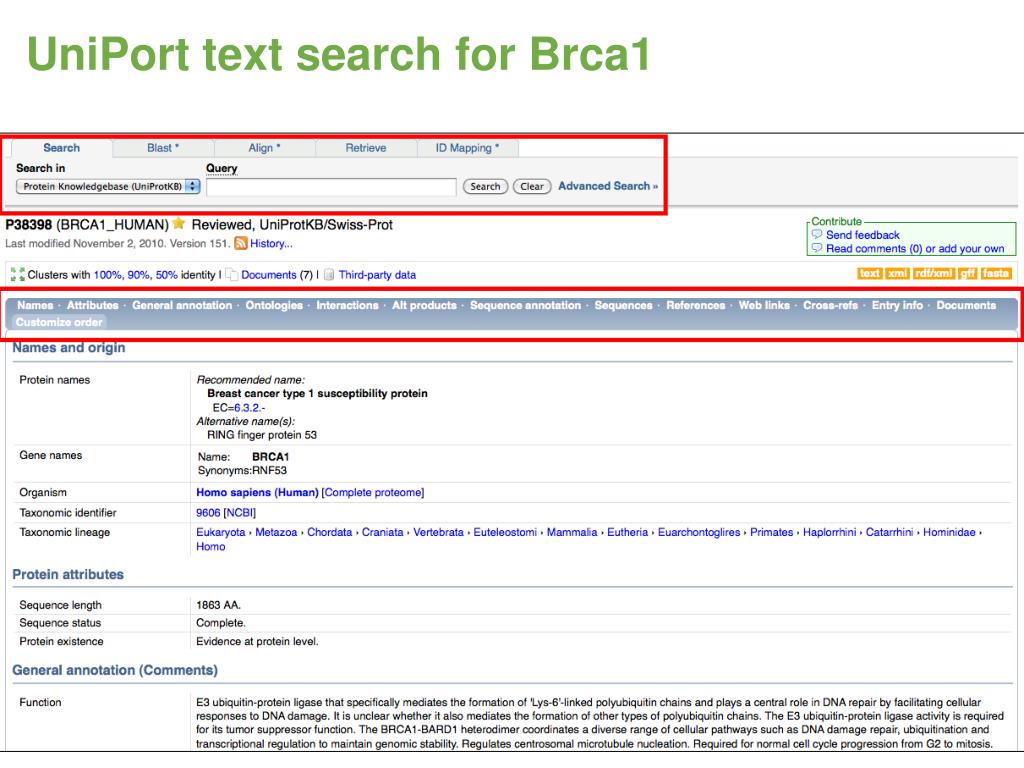Jump to Entry info in navigation bar
The width and height of the screenshot is (1024, 768).
[x=897, y=305]
